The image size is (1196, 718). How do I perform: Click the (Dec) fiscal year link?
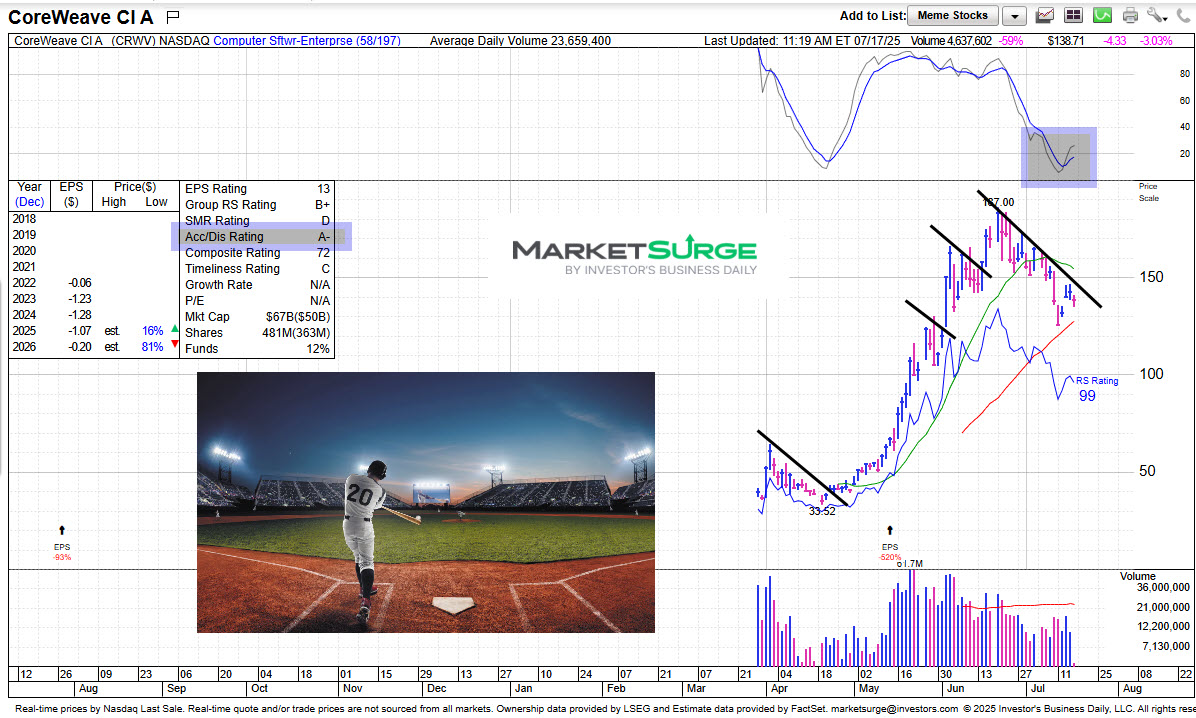pyautogui.click(x=30, y=201)
